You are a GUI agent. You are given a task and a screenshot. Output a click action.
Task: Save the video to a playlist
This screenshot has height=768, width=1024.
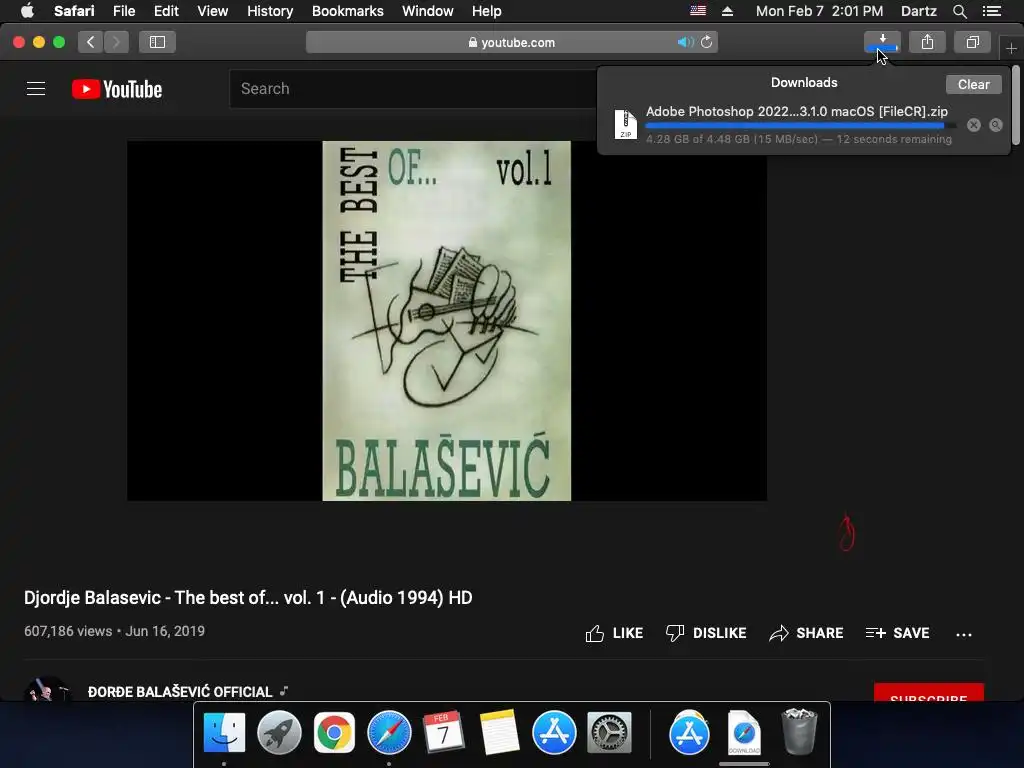click(897, 633)
